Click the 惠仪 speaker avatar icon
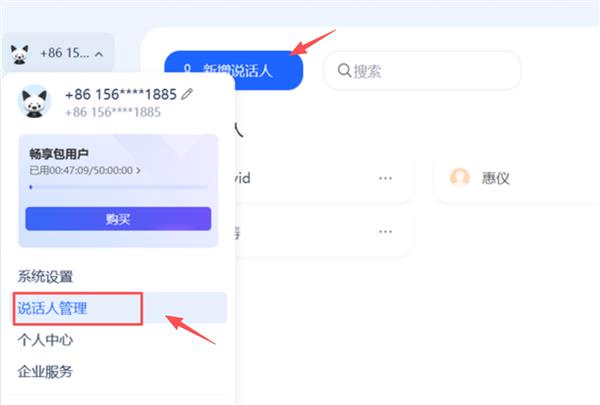Screen dimensions: 600x405 [x=460, y=178]
